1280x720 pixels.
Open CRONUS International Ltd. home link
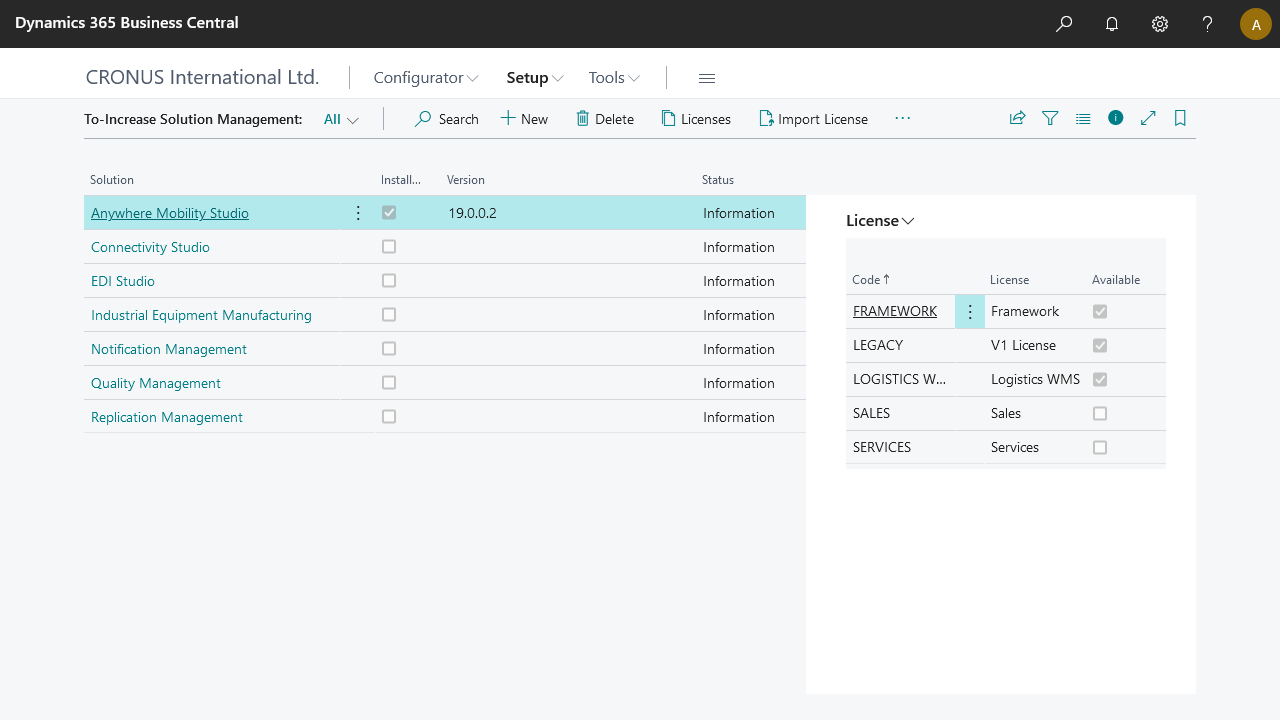point(202,77)
